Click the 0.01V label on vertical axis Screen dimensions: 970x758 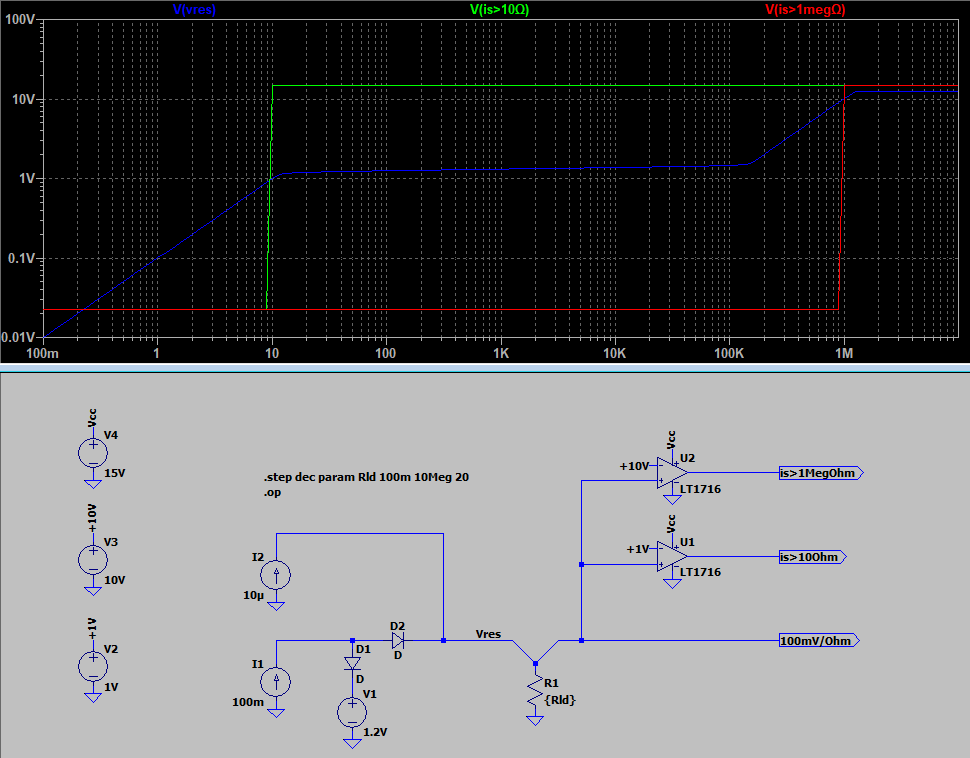pos(19,338)
